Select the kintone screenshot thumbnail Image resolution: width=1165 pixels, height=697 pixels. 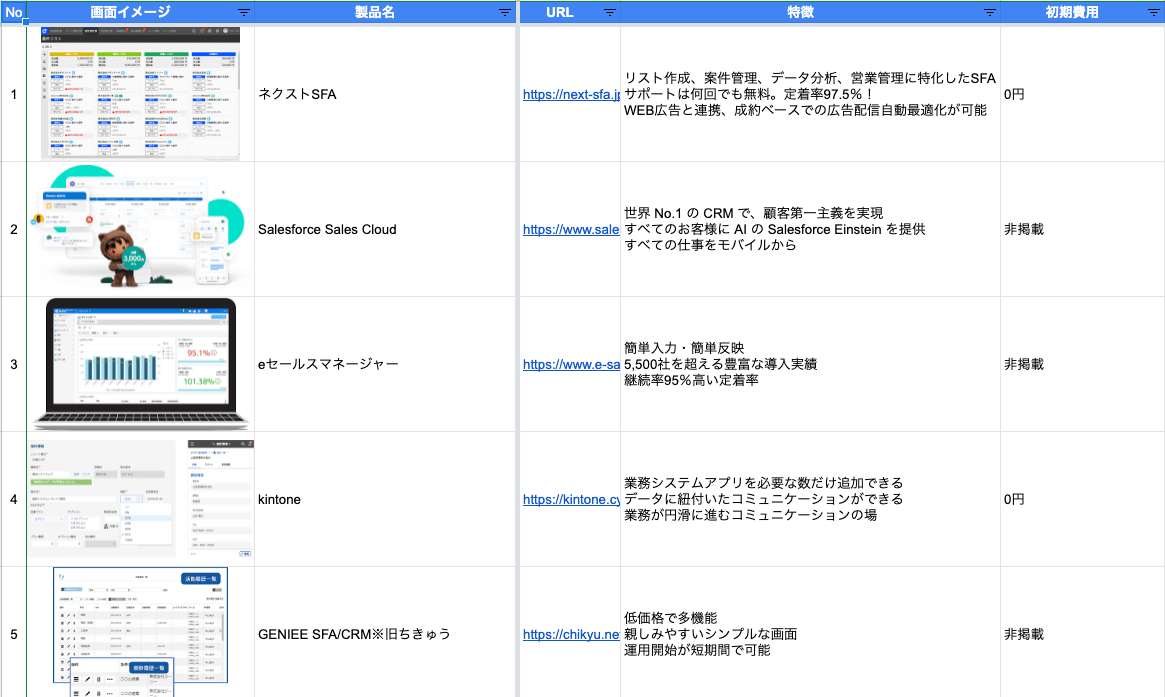point(141,499)
